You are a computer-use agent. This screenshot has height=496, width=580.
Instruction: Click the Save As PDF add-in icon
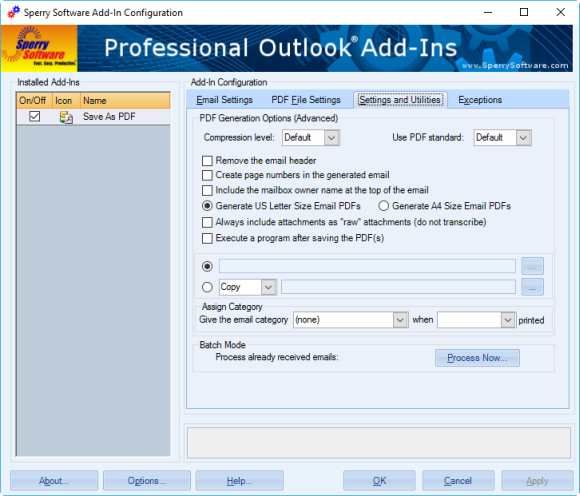[66, 117]
